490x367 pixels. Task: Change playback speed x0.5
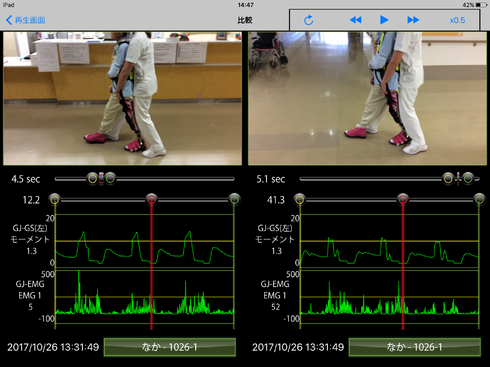click(x=457, y=20)
